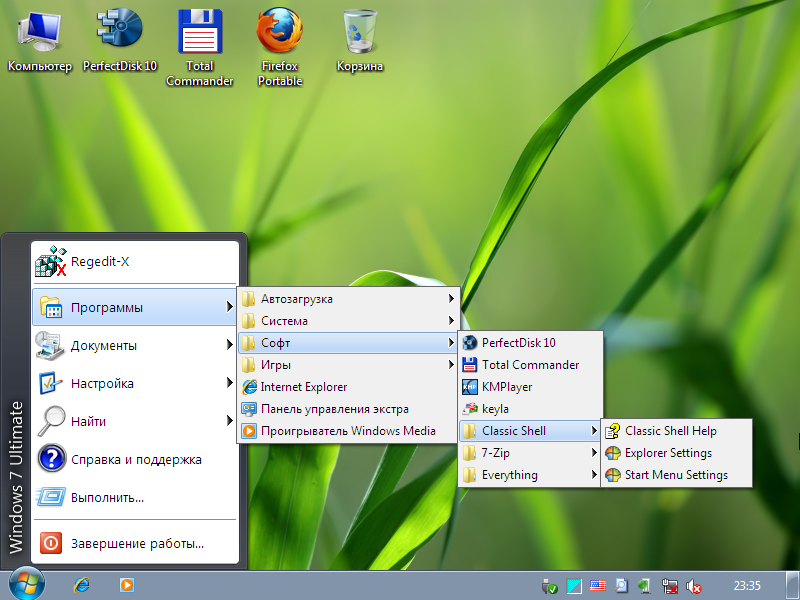The height and width of the screenshot is (600, 800).
Task: Click Завершение работы... to shut down
Action: 135,543
